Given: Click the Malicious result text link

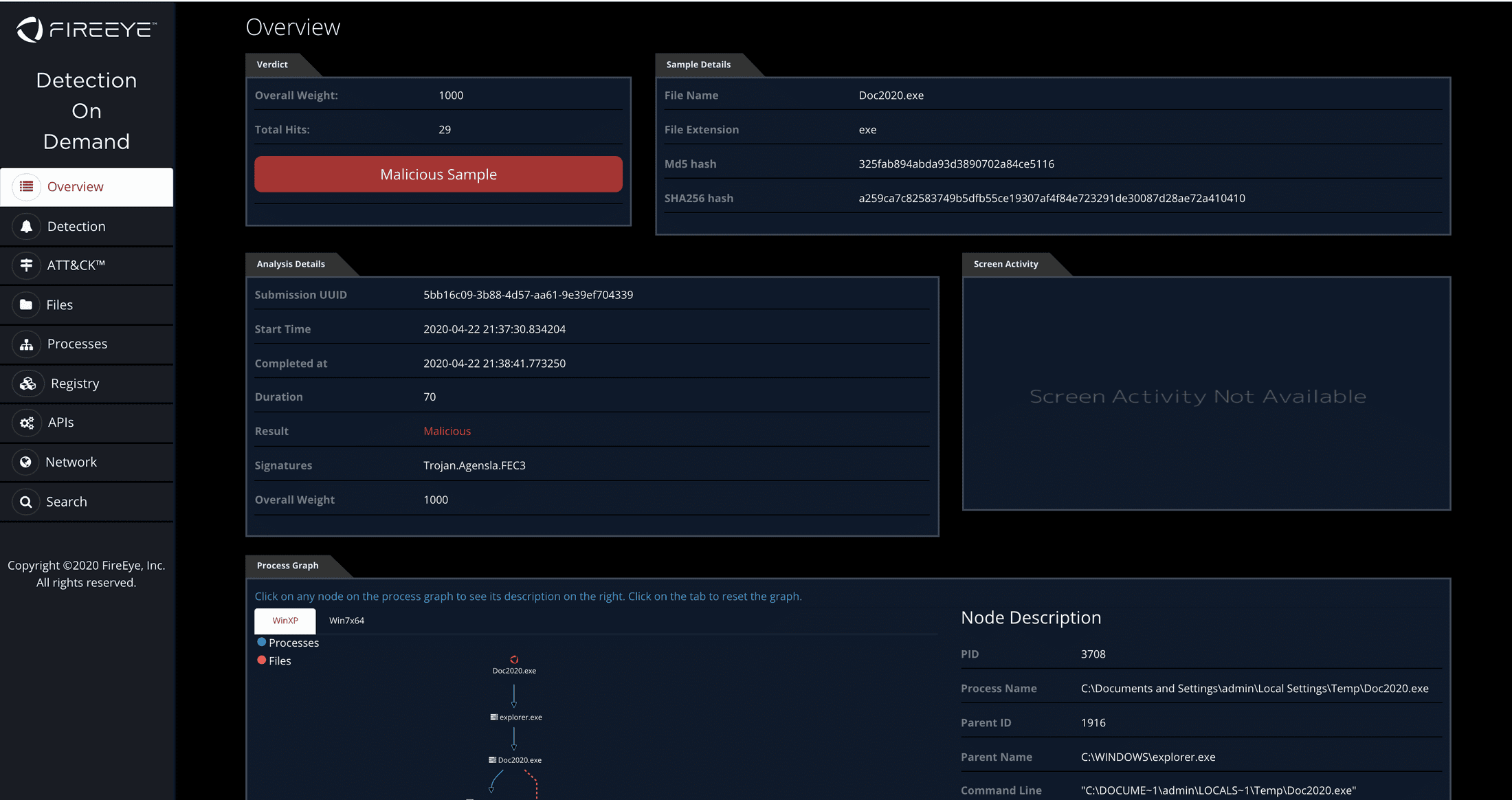Looking at the screenshot, I should 447,431.
